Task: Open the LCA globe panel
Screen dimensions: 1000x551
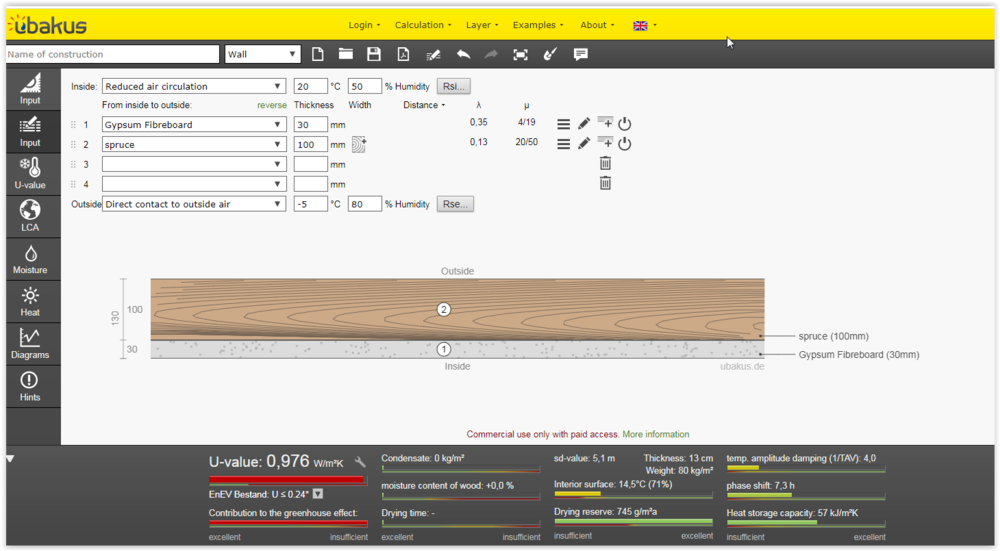Action: click(x=30, y=216)
